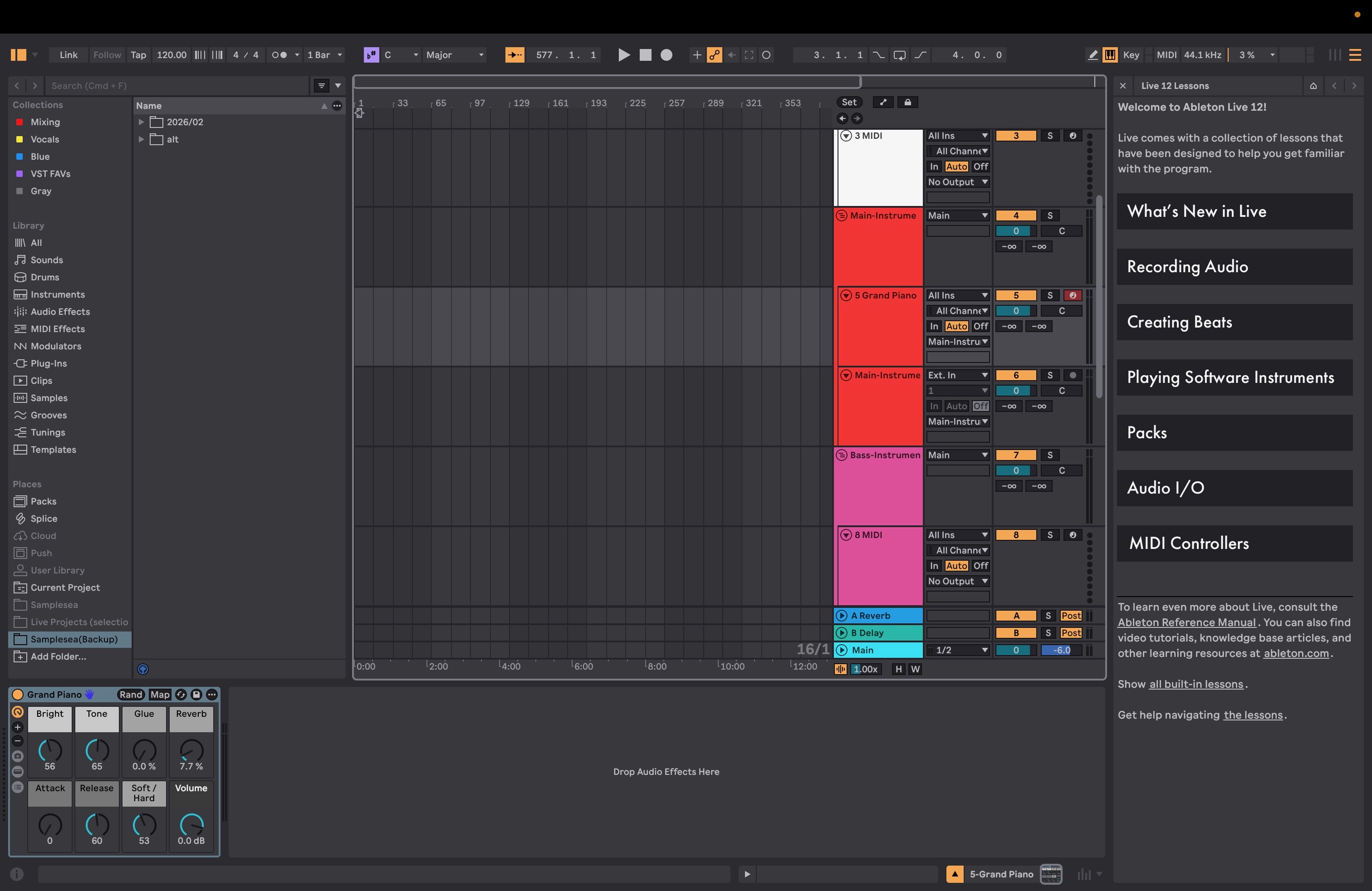Image resolution: width=1372 pixels, height=891 pixels.
Task: Enable Link in the transport bar
Action: (x=68, y=55)
